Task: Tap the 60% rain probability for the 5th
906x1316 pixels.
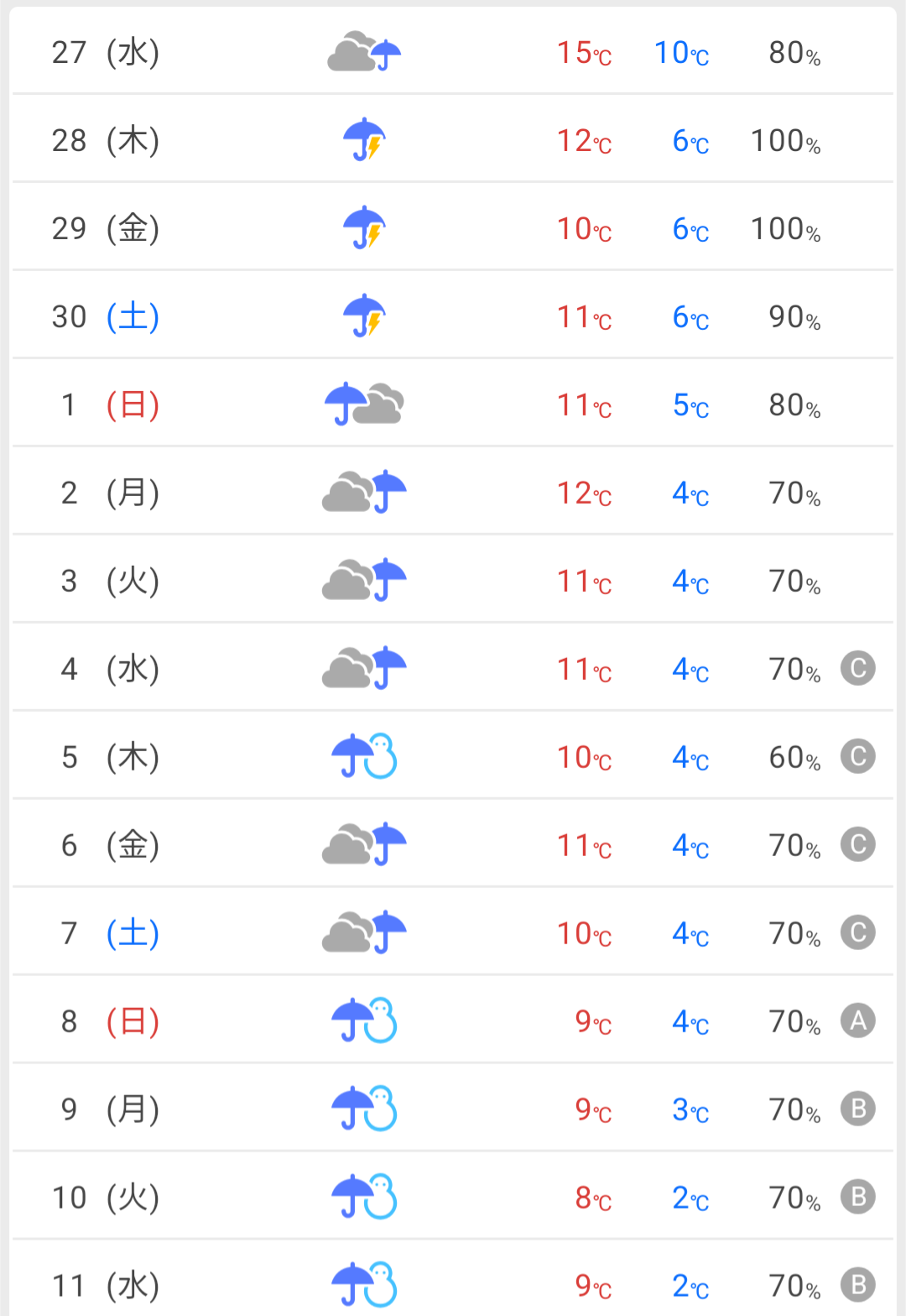Action: (x=794, y=758)
